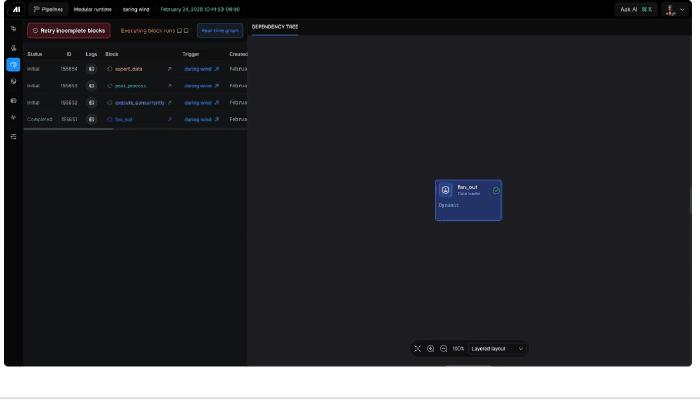Open the terminal-like sidebar icon
This screenshot has width=700, height=399.
(x=13, y=100)
